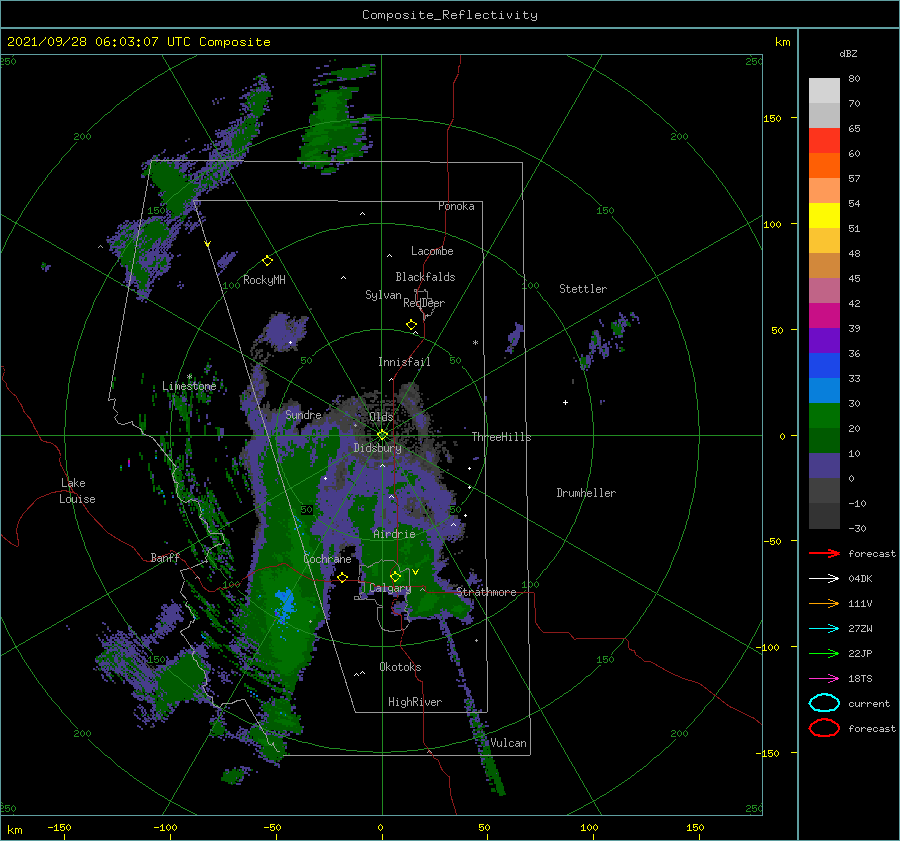Select the white 04DK arrow icon

point(824,578)
